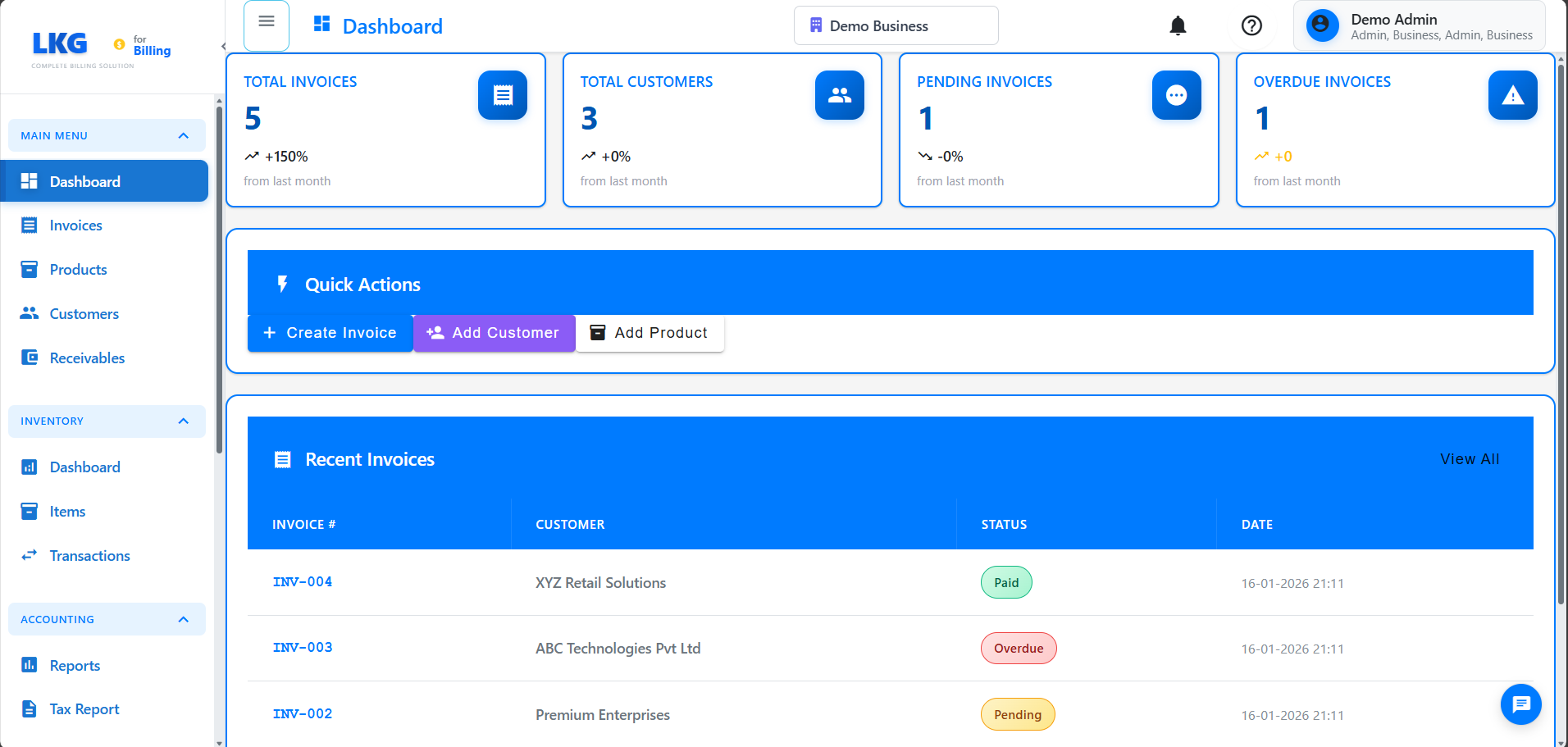Open the Transactions arrows icon

coord(30,555)
